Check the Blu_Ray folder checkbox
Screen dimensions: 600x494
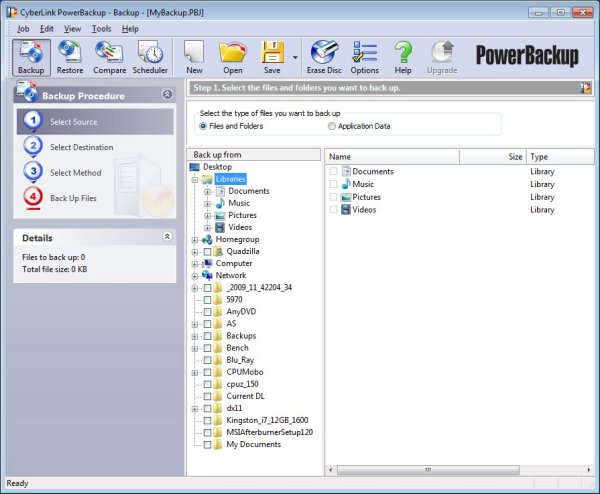[x=207, y=360]
